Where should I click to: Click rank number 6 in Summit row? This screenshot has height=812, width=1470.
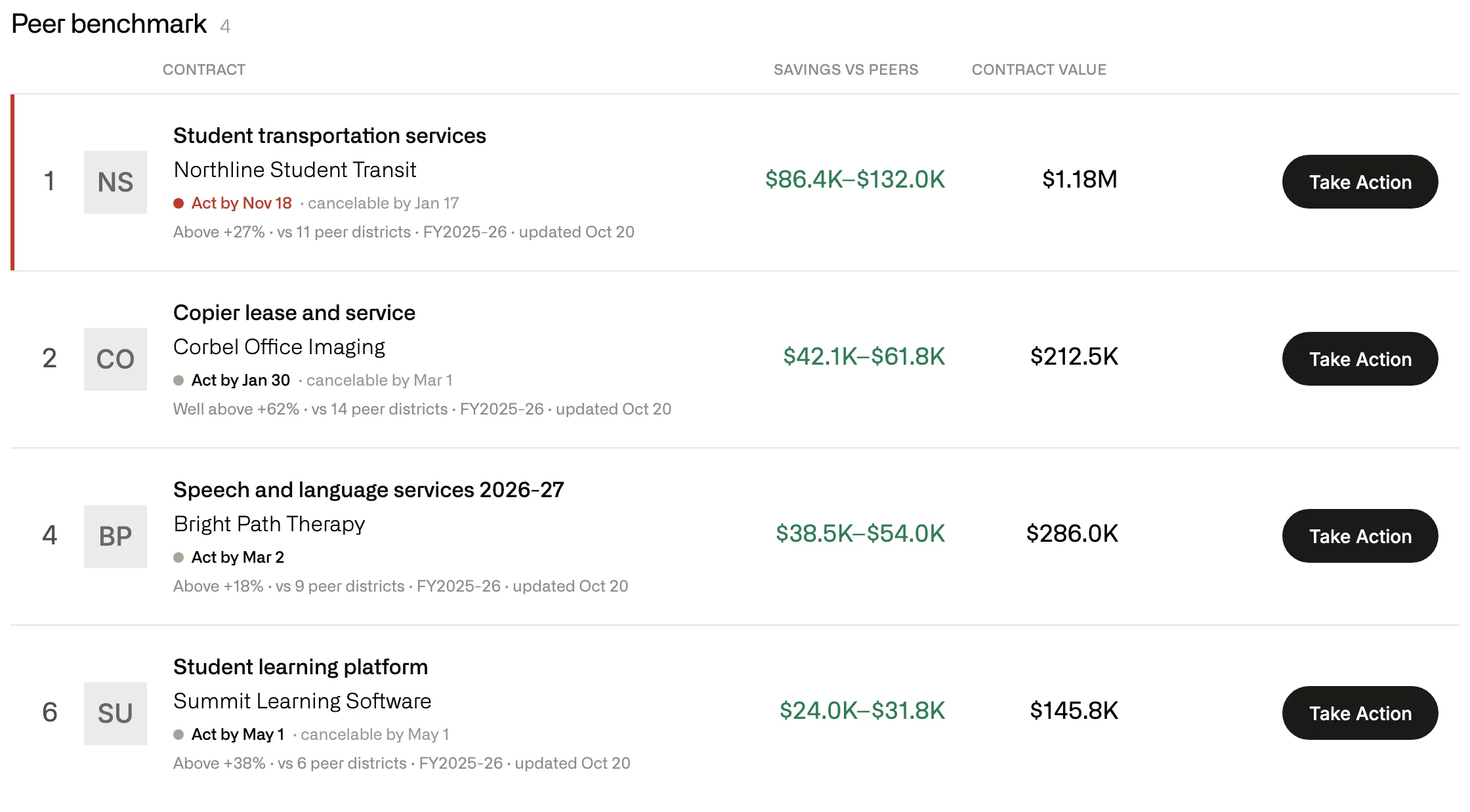click(x=50, y=712)
